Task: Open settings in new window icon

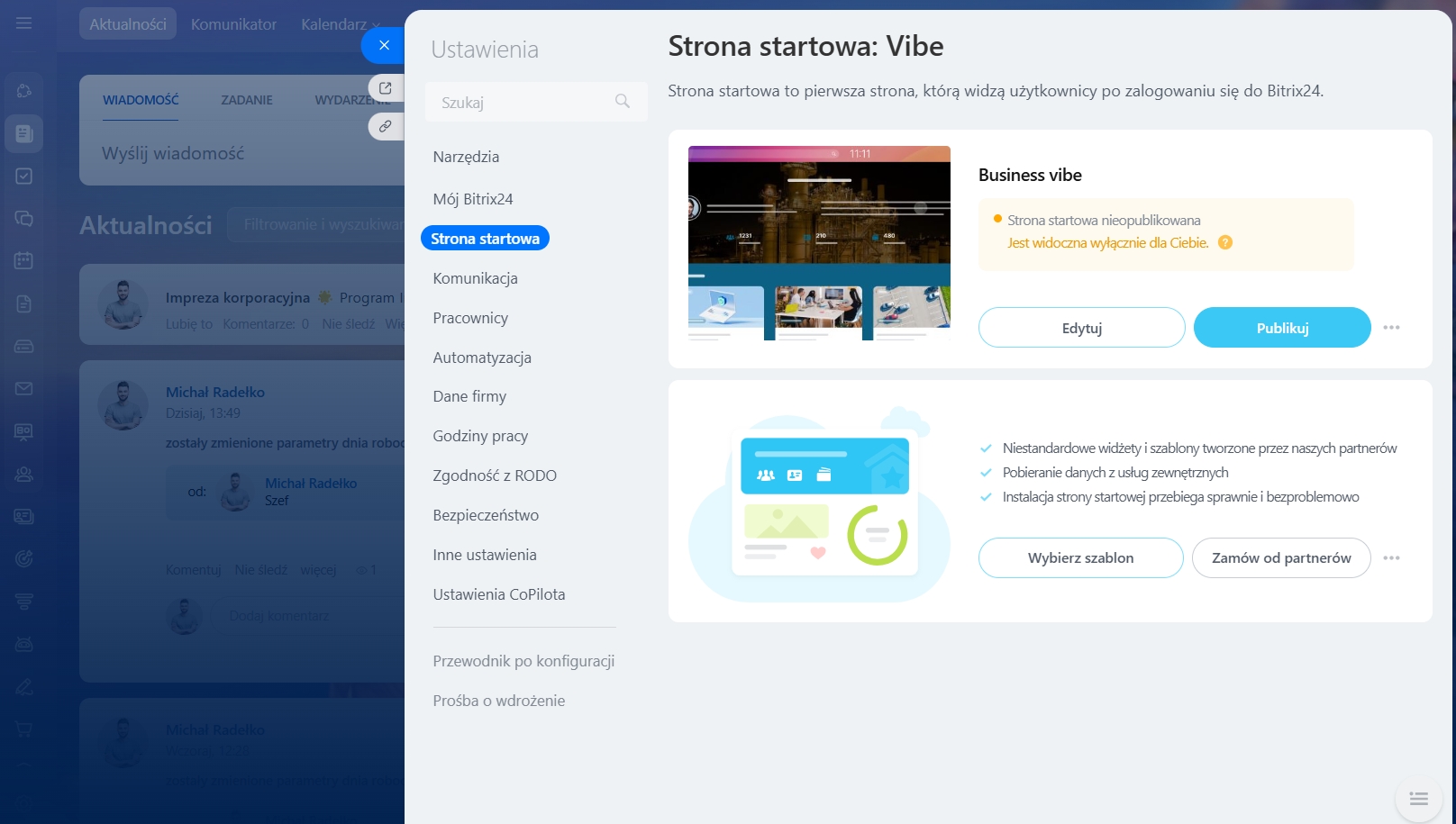Action: pyautogui.click(x=385, y=88)
